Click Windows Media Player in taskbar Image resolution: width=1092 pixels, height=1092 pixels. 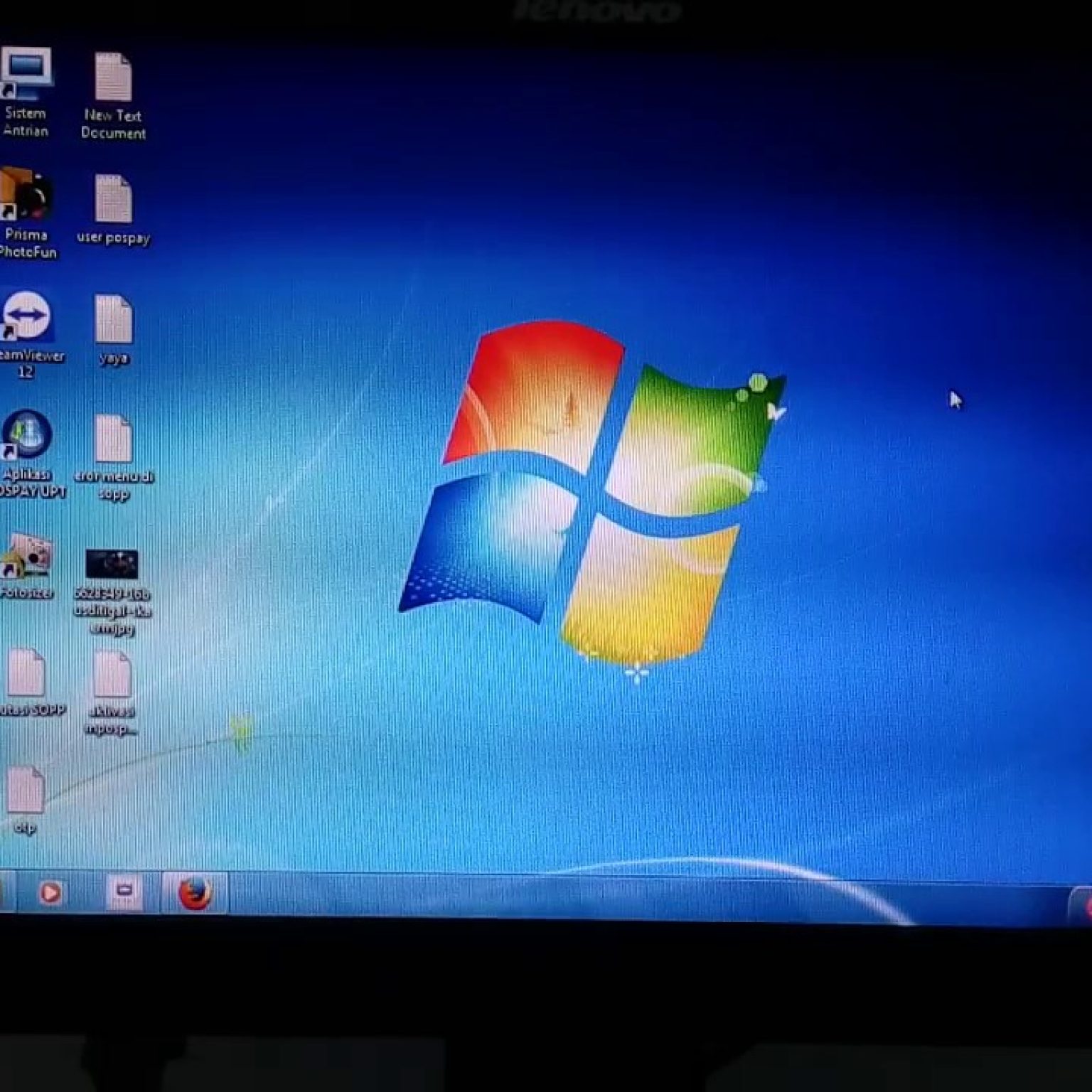(x=50, y=892)
